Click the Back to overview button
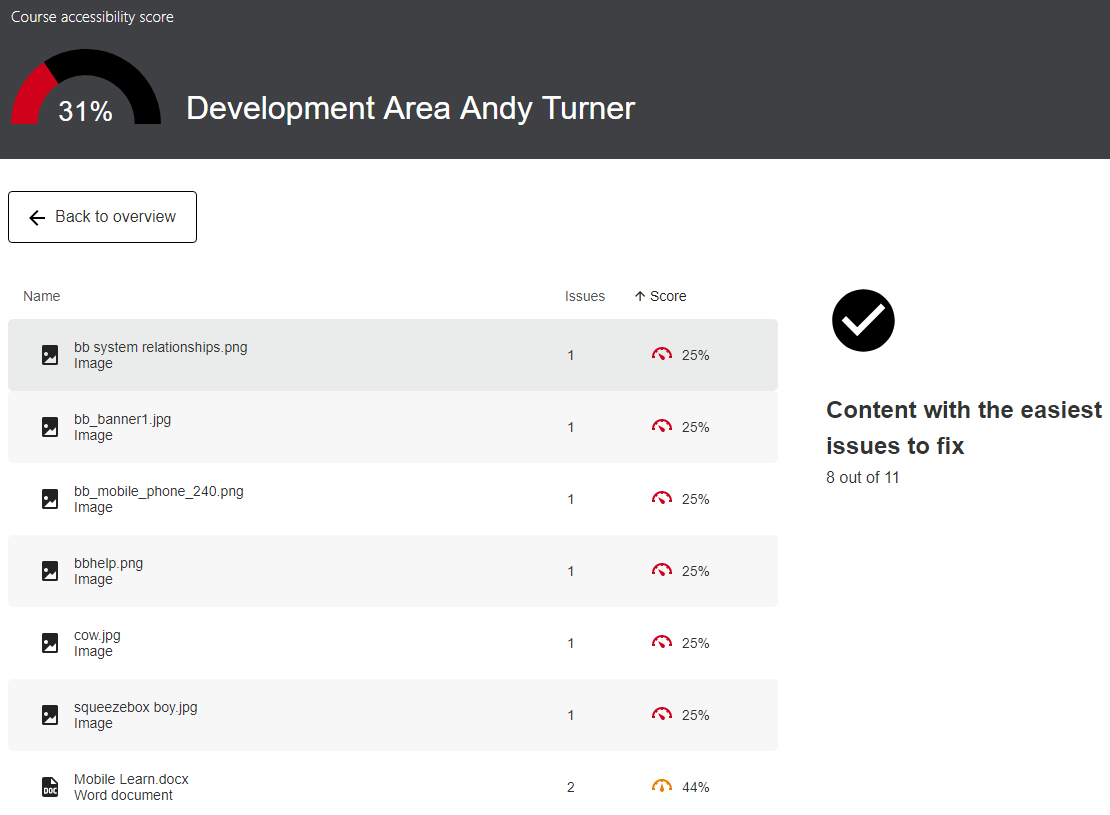 pos(102,216)
